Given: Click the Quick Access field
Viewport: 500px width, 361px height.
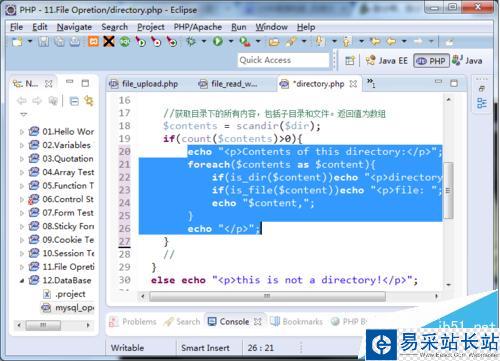Looking at the screenshot, I should [x=283, y=60].
